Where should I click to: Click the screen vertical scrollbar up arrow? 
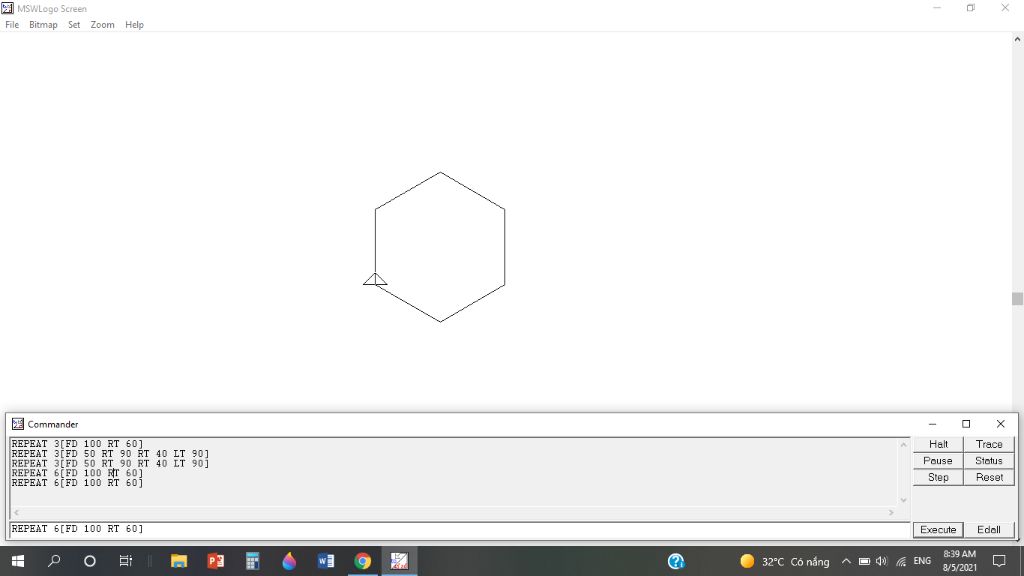click(x=1017, y=39)
